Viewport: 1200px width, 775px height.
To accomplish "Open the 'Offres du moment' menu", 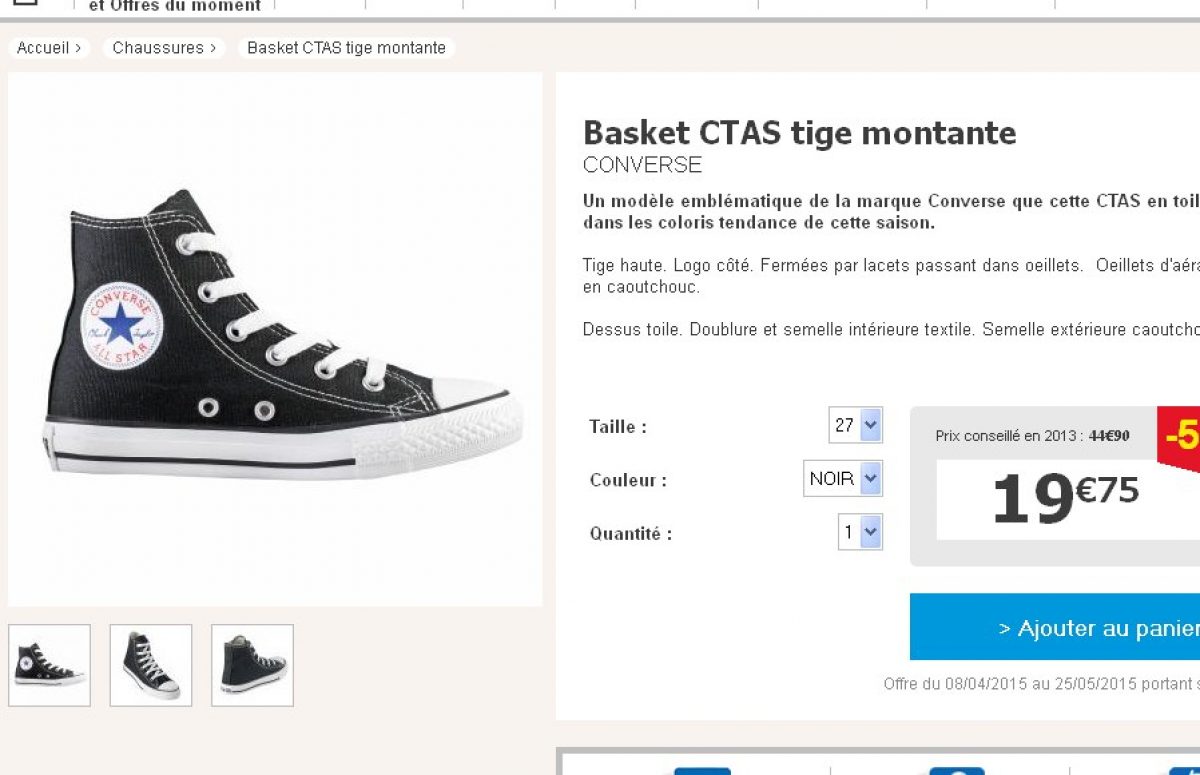I will pos(175,6).
